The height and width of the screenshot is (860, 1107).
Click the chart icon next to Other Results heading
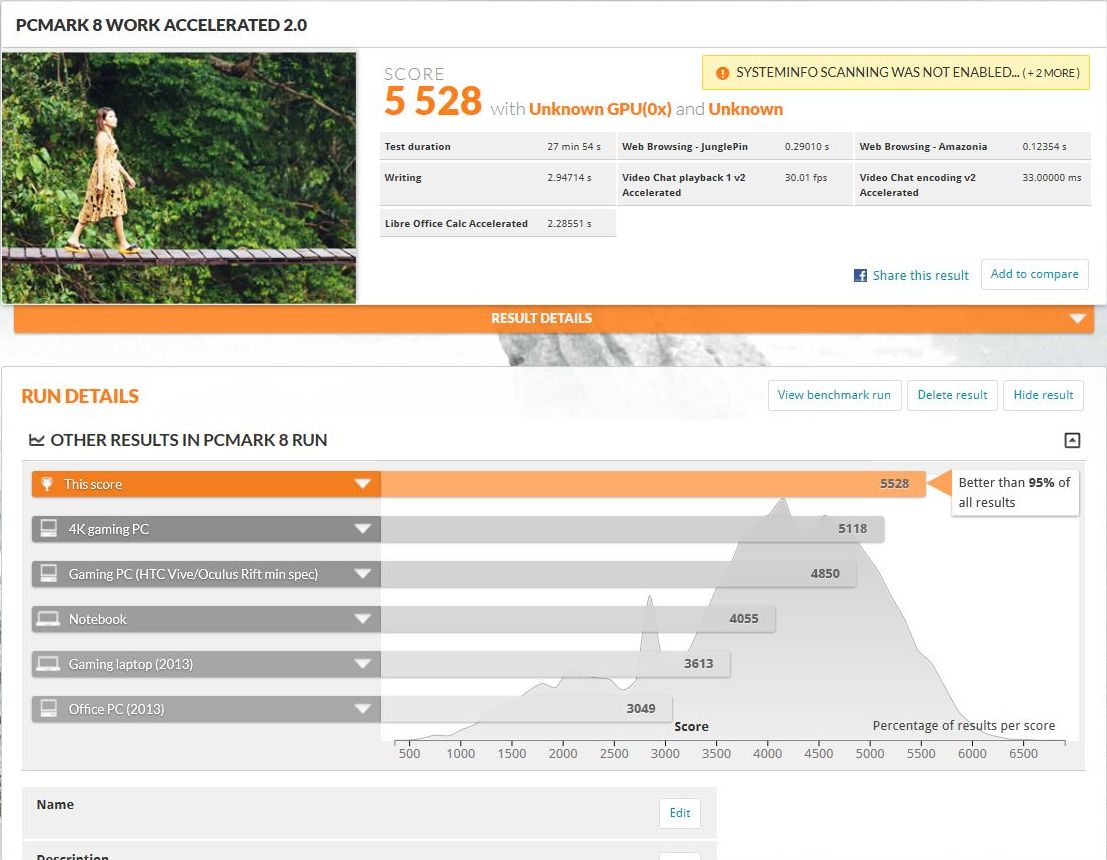pyautogui.click(x=36, y=440)
